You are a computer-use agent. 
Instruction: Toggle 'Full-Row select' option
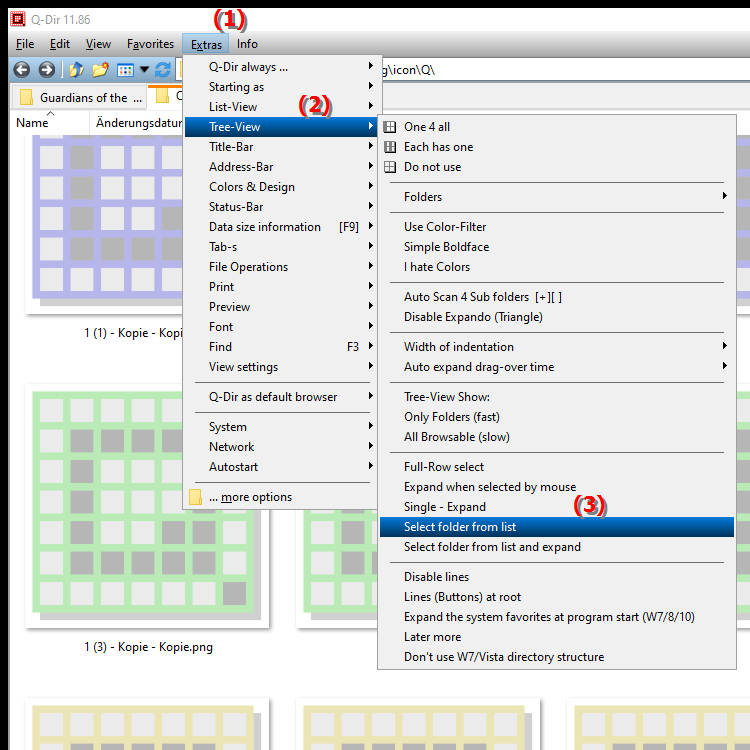coord(557,467)
